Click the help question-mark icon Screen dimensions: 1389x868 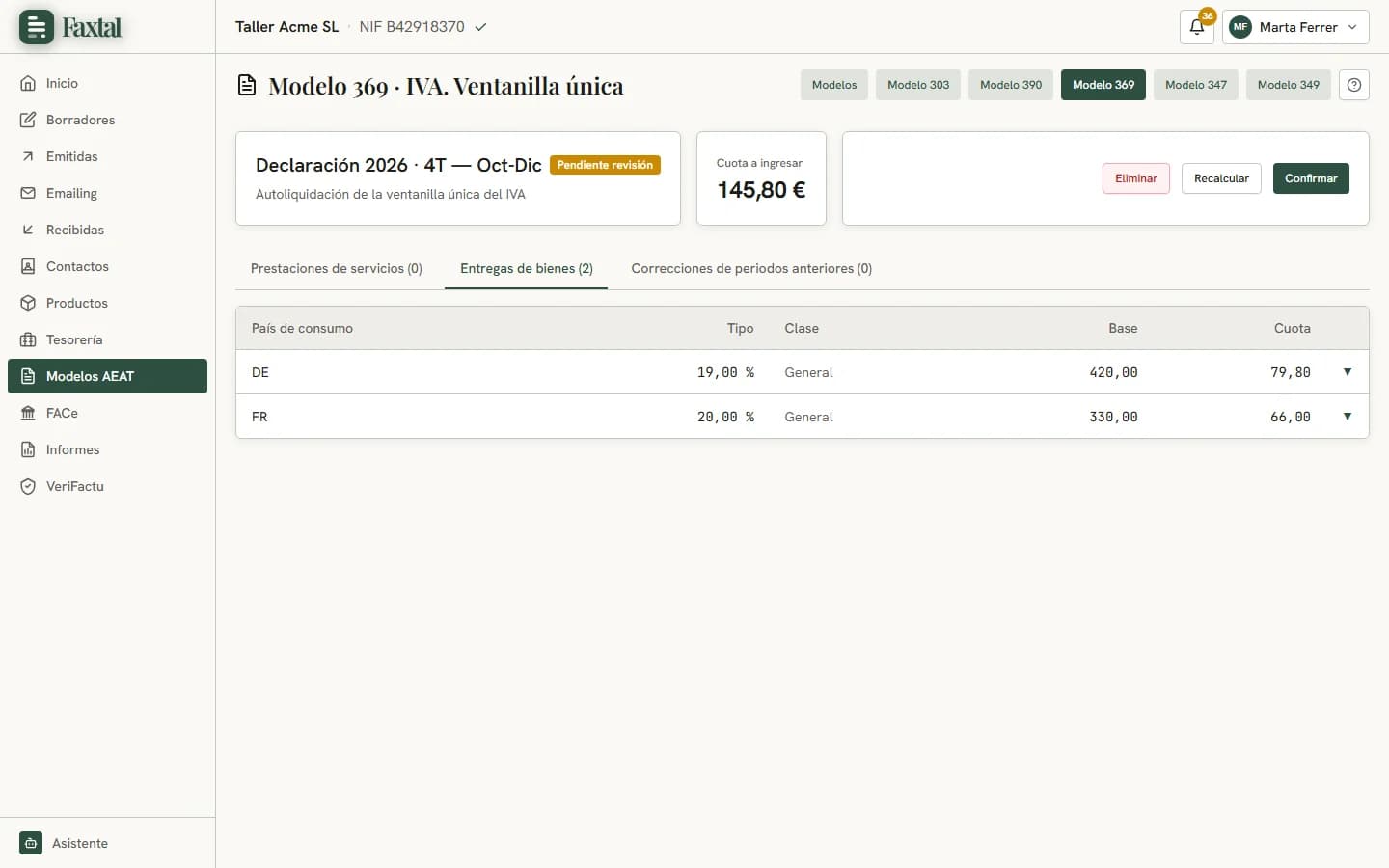pos(1354,85)
